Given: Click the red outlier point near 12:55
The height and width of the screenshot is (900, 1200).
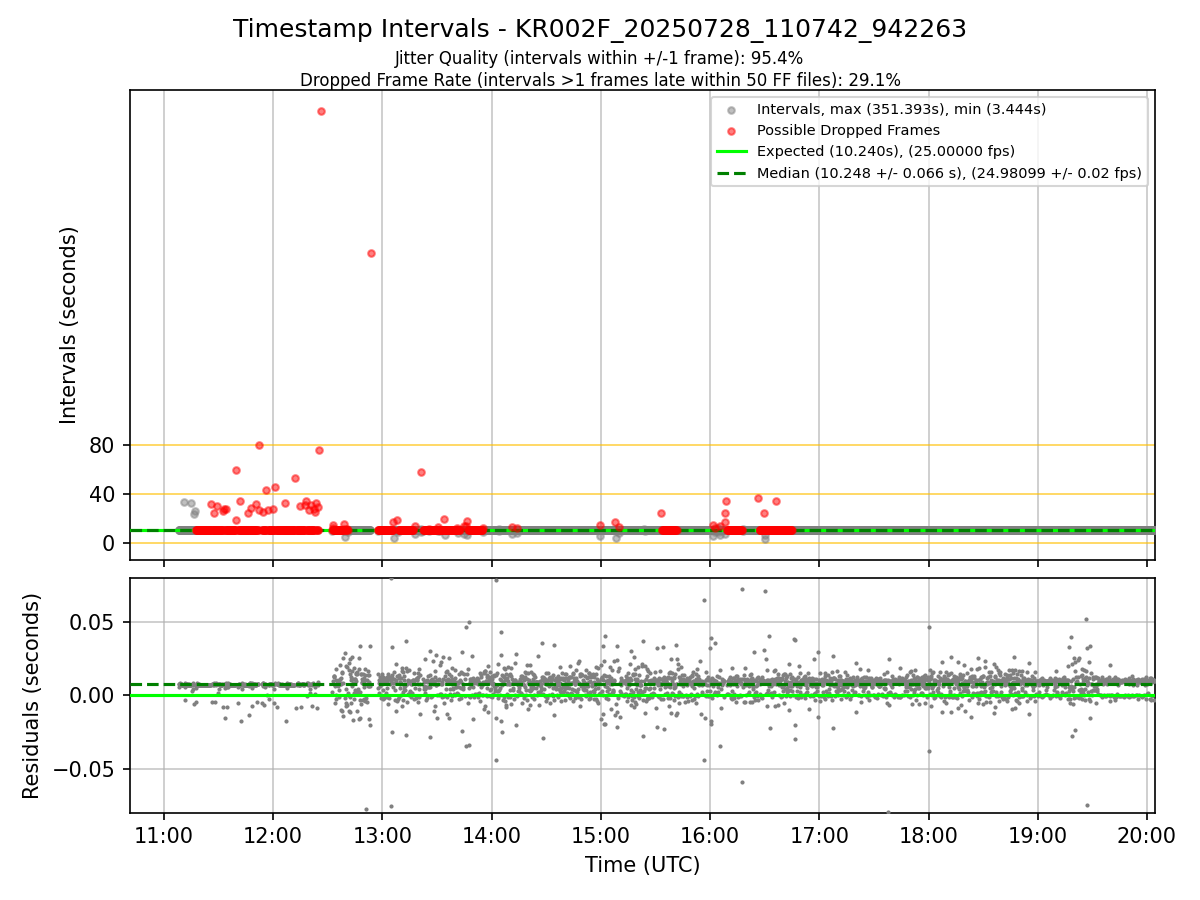Looking at the screenshot, I should (x=371, y=253).
